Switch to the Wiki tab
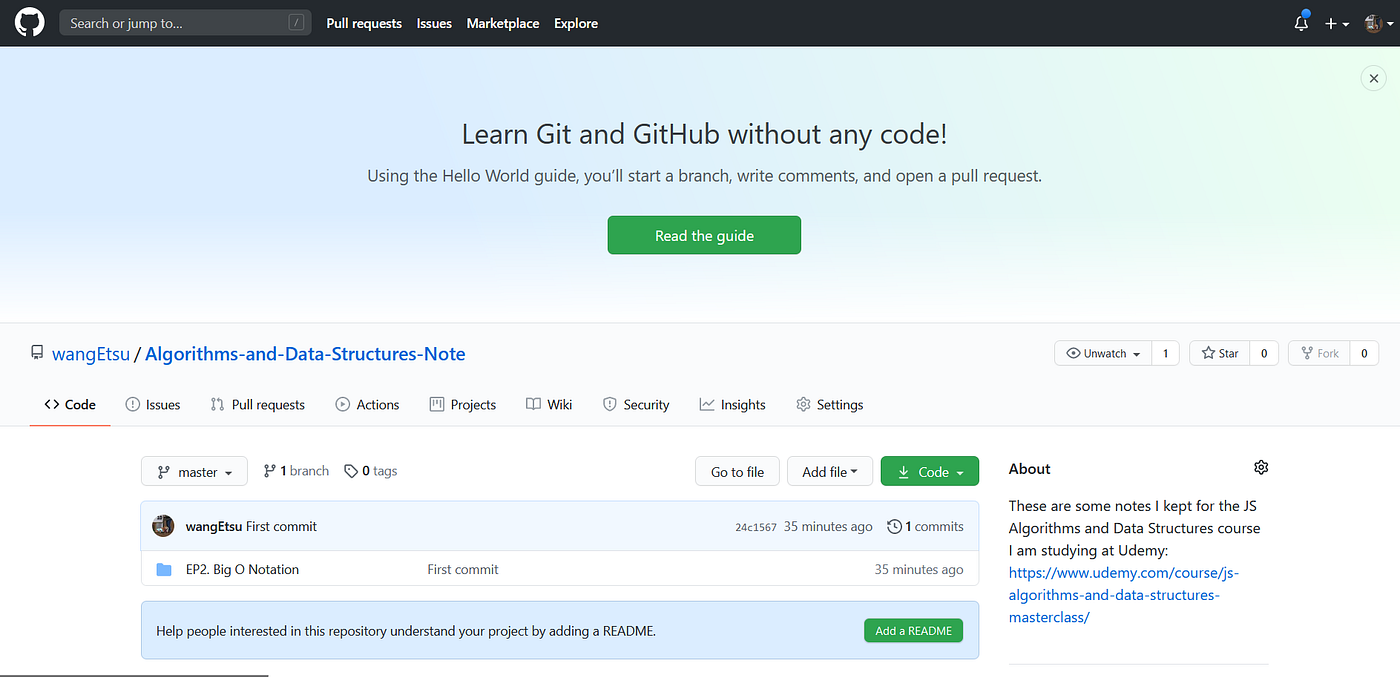 (549, 404)
